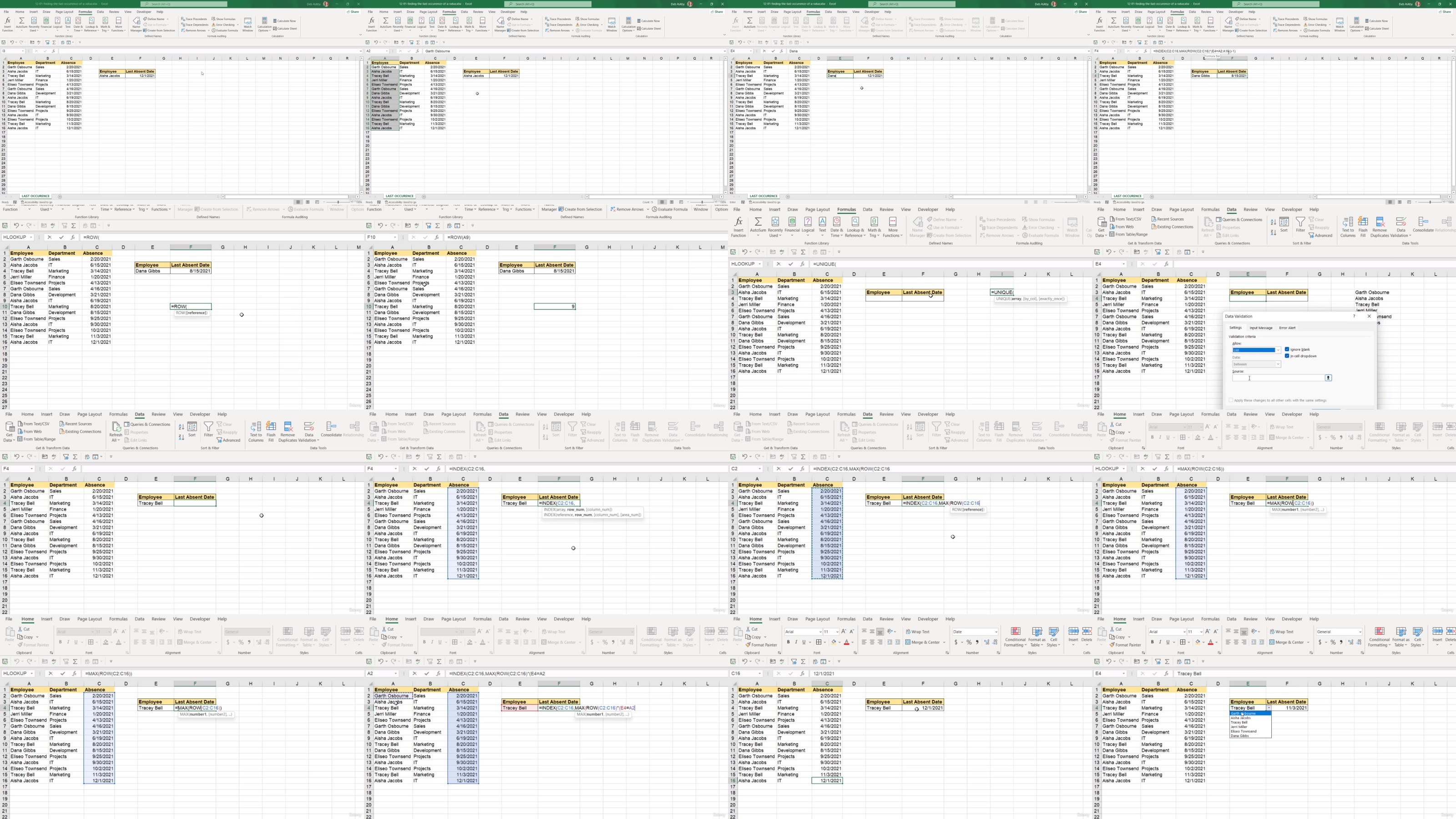Click Sort in the Data Validation window ribbon
The height and width of the screenshot is (819, 1456).
[x=1284, y=224]
